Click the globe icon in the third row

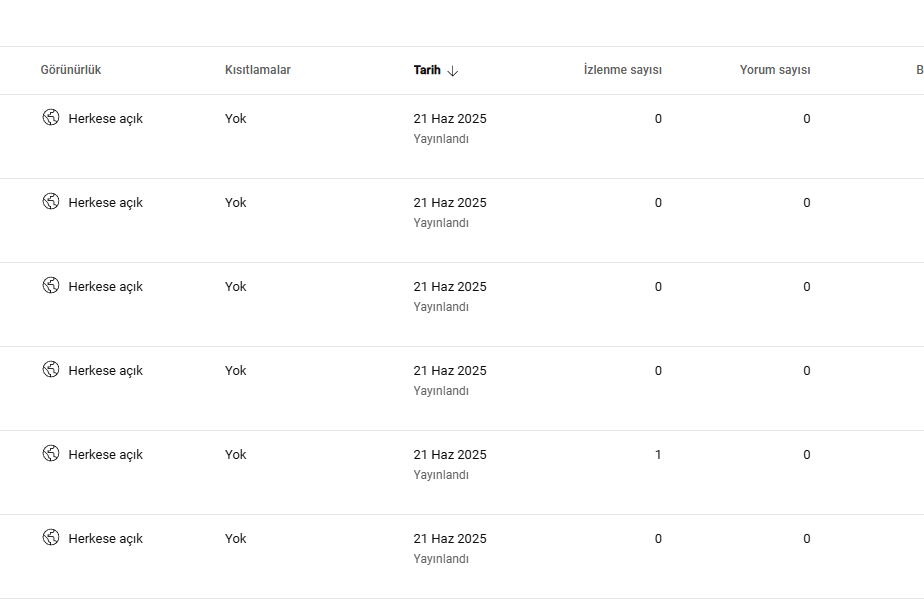[x=51, y=285]
